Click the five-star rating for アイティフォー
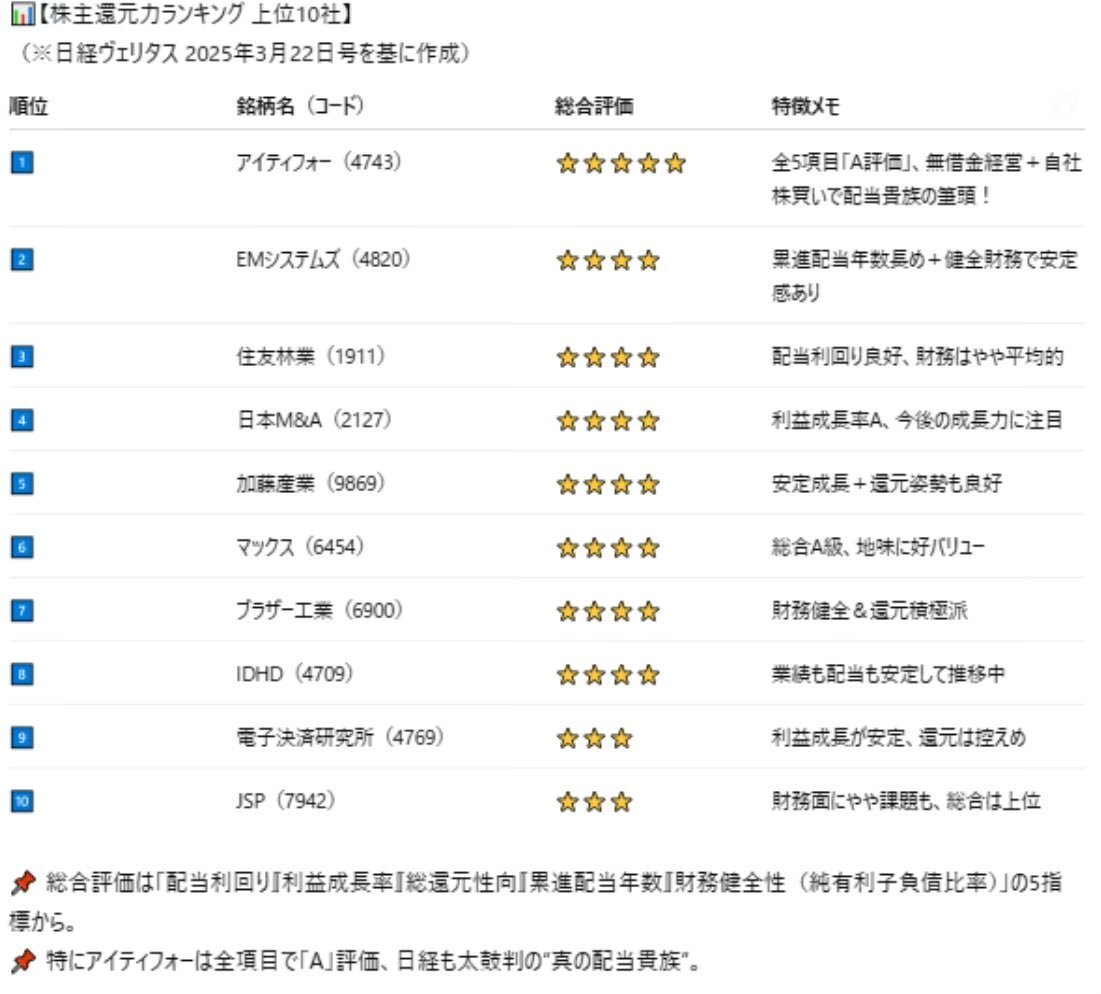 tap(621, 164)
